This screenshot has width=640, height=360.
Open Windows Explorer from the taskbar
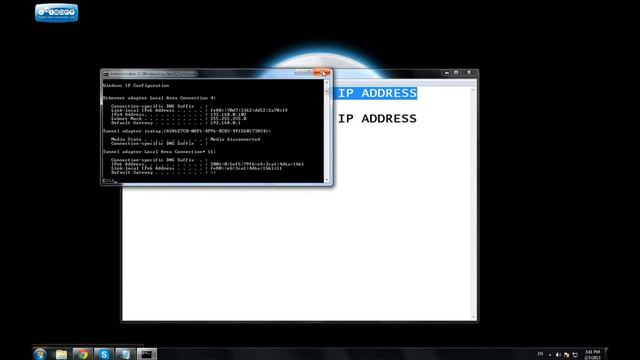[x=61, y=354]
